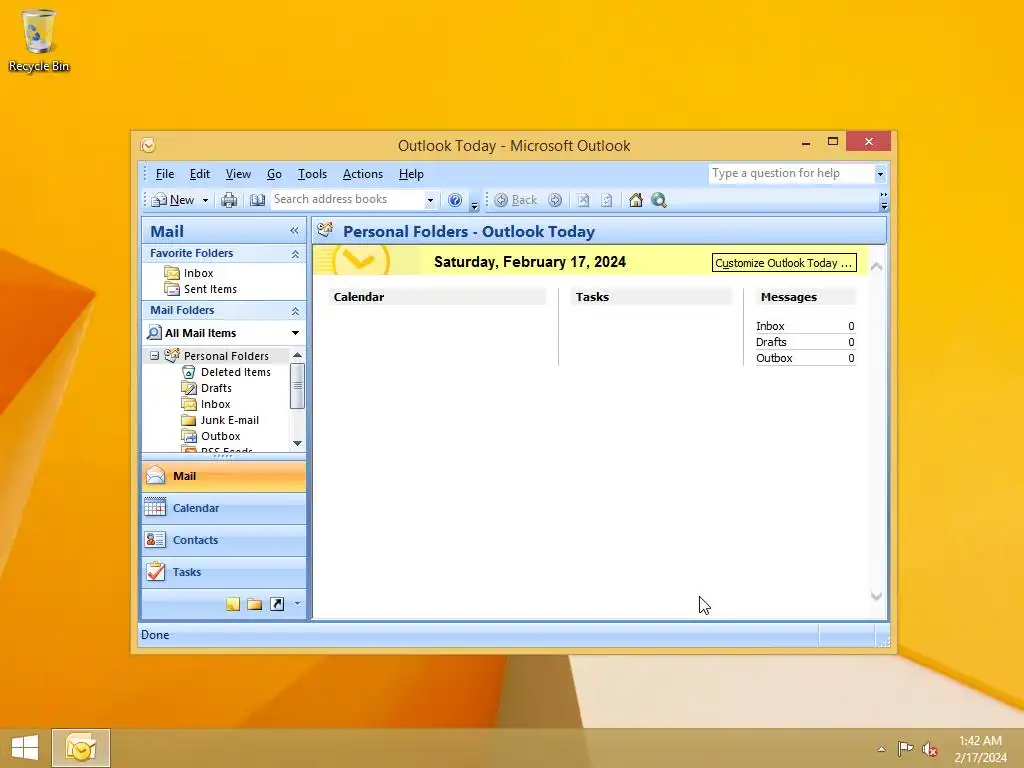Select the Outbox folder in tree
This screenshot has width=1024, height=768.
[x=221, y=436]
